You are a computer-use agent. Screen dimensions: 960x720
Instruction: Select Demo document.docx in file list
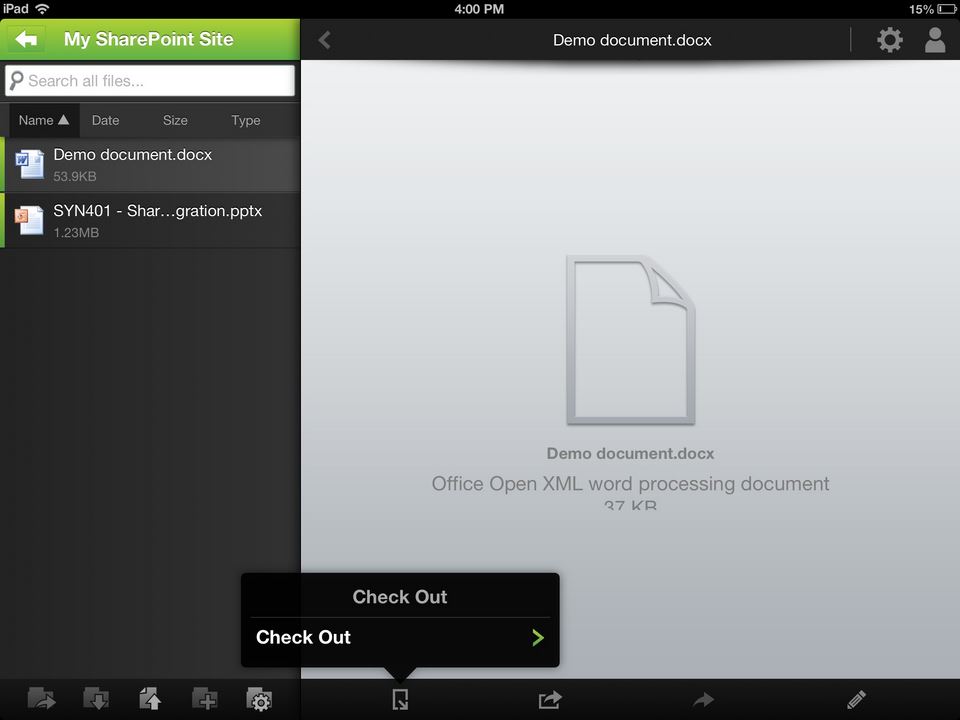(150, 165)
